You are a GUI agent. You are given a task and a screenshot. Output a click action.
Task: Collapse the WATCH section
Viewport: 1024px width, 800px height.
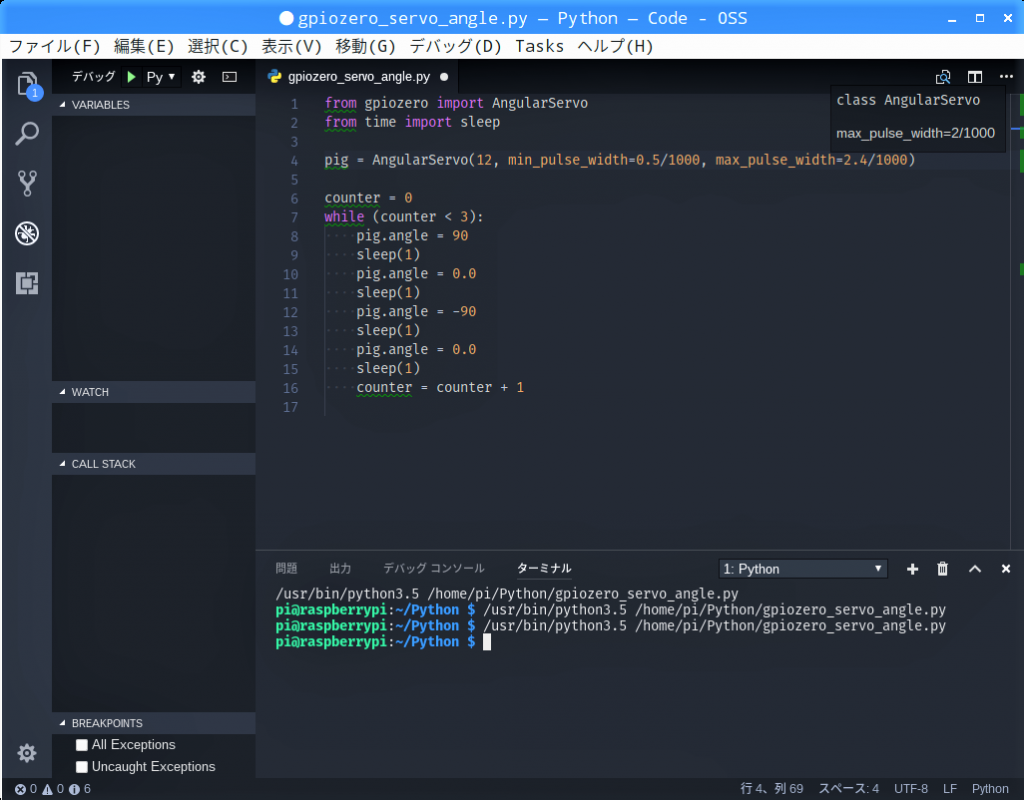point(153,392)
